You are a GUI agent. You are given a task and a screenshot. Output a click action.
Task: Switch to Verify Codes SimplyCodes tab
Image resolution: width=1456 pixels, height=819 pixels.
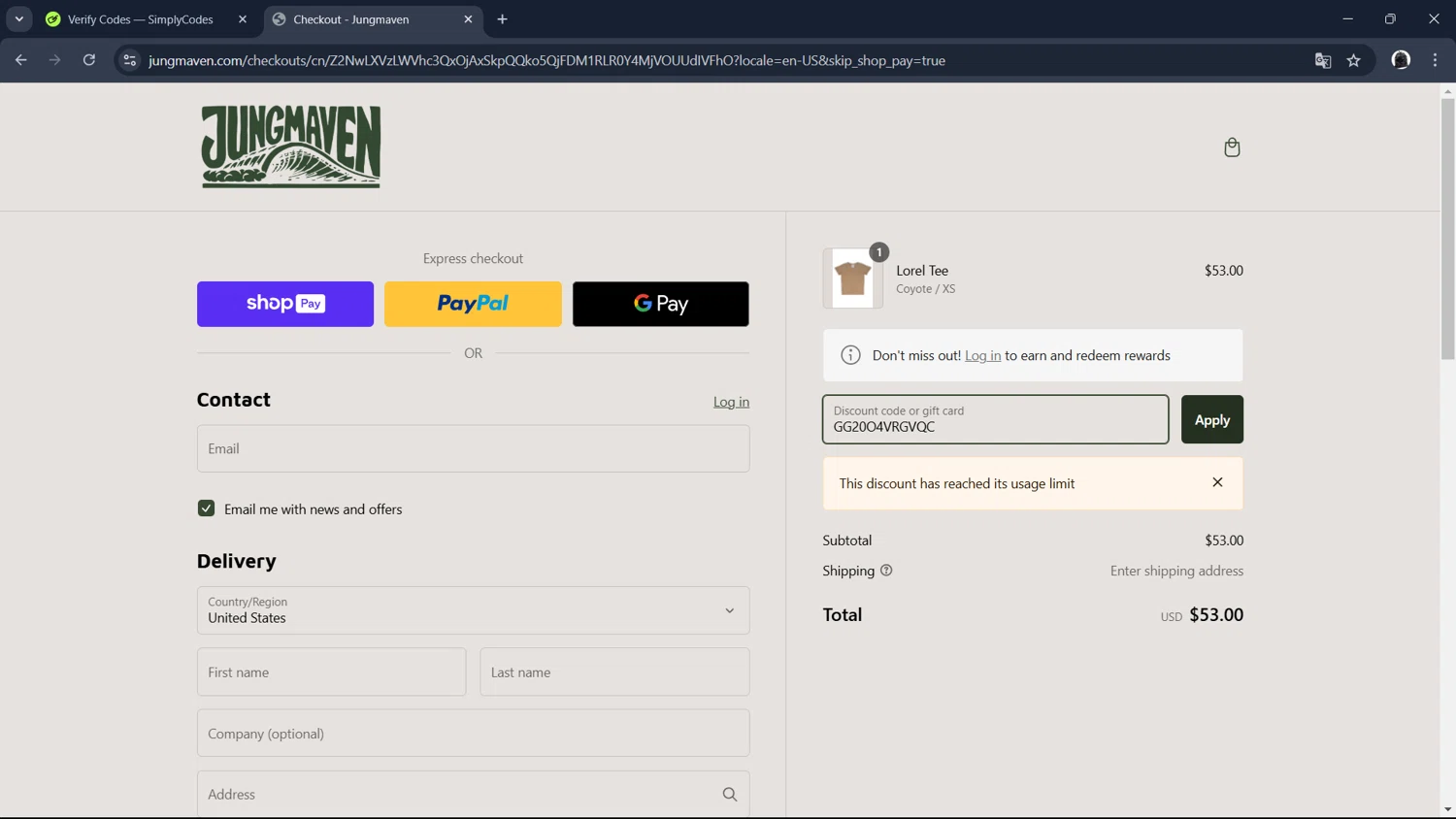140,19
